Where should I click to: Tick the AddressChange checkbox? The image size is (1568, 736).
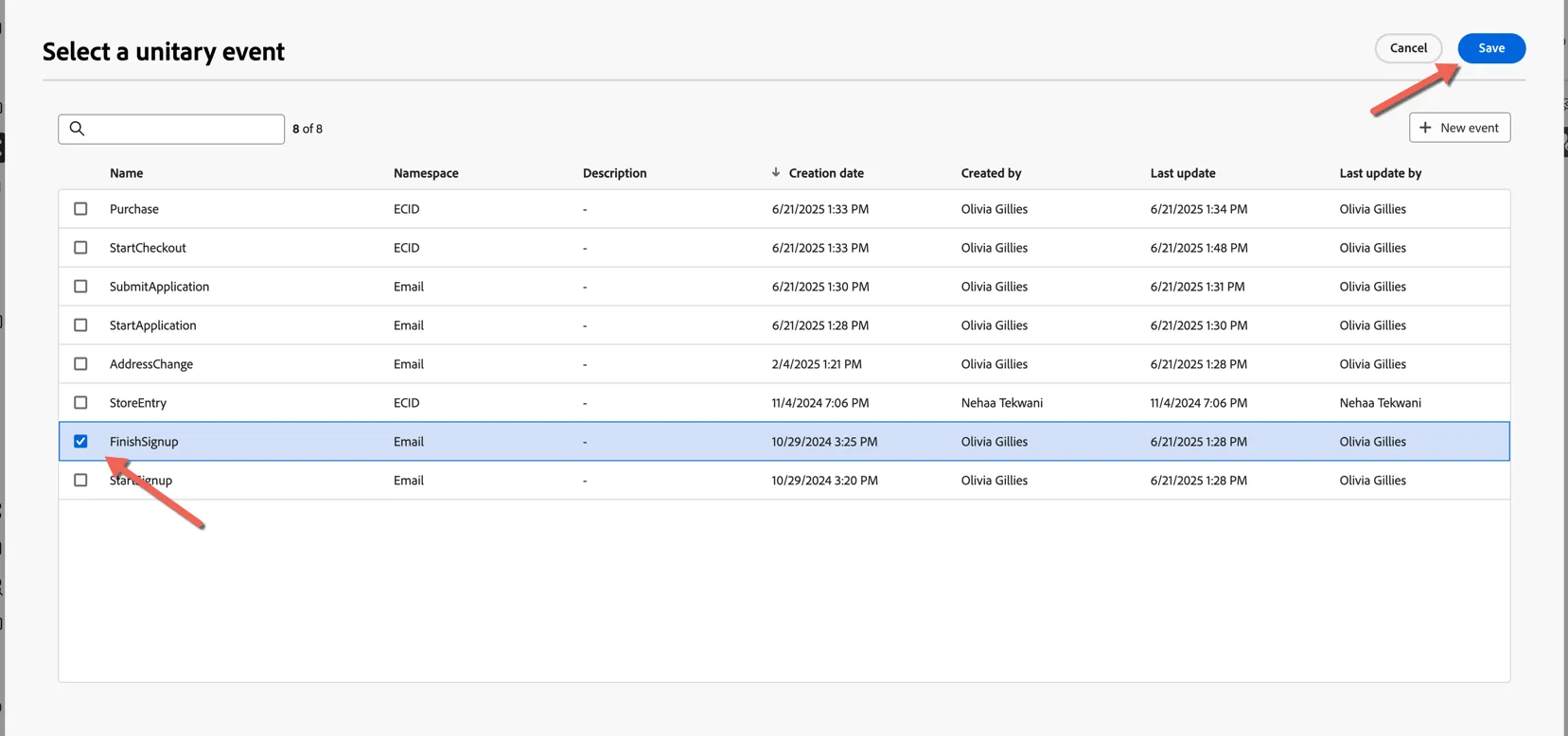coord(80,364)
